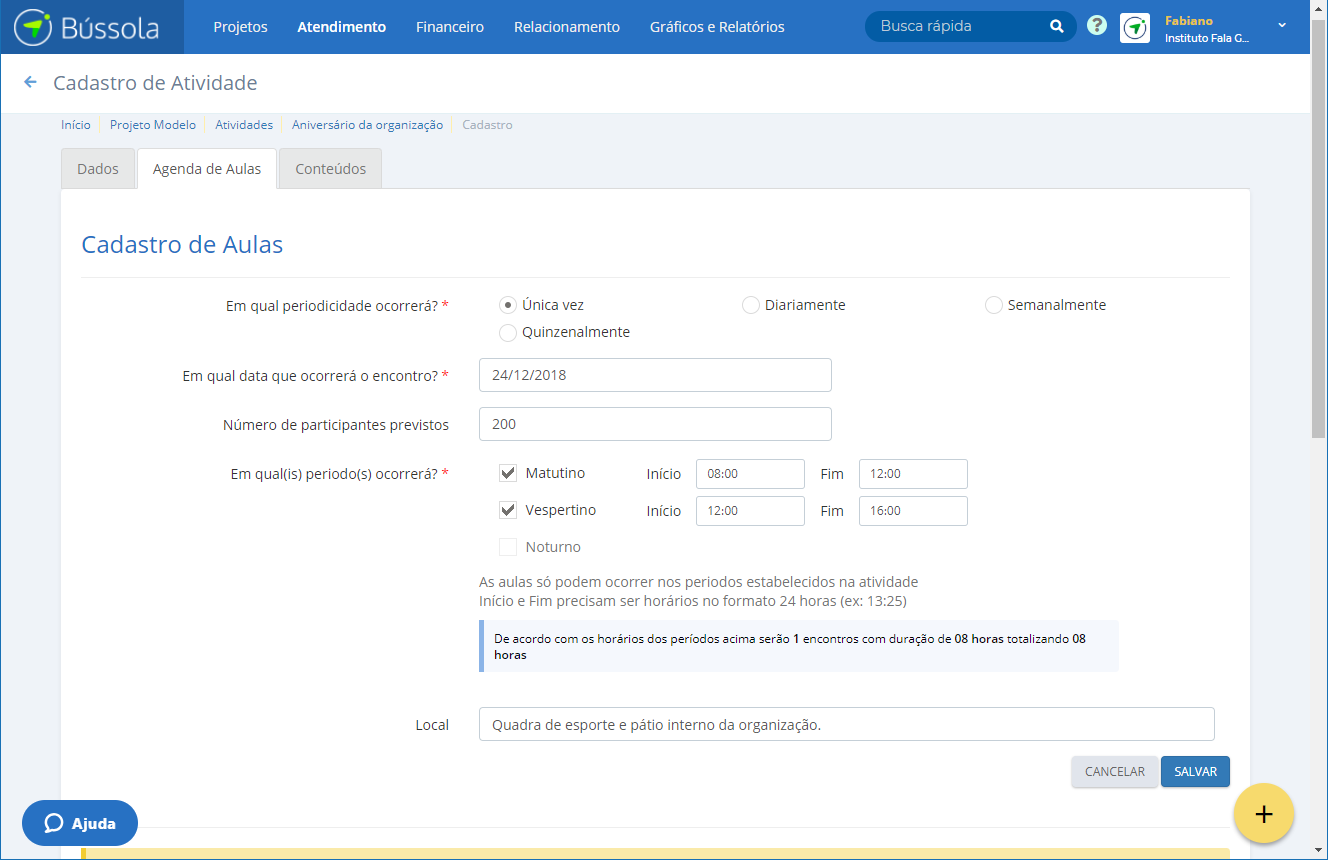Image resolution: width=1328 pixels, height=860 pixels.
Task: Open the Ajuda chat bubble
Action: point(80,824)
